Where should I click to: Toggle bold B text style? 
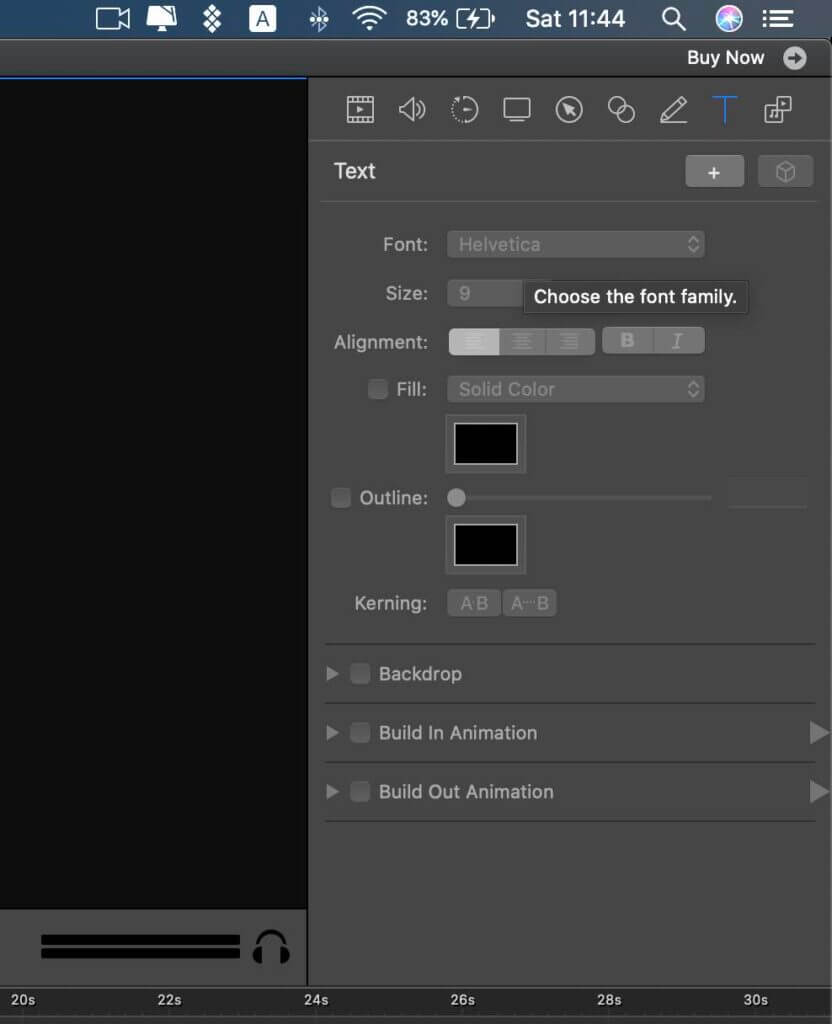tap(627, 340)
